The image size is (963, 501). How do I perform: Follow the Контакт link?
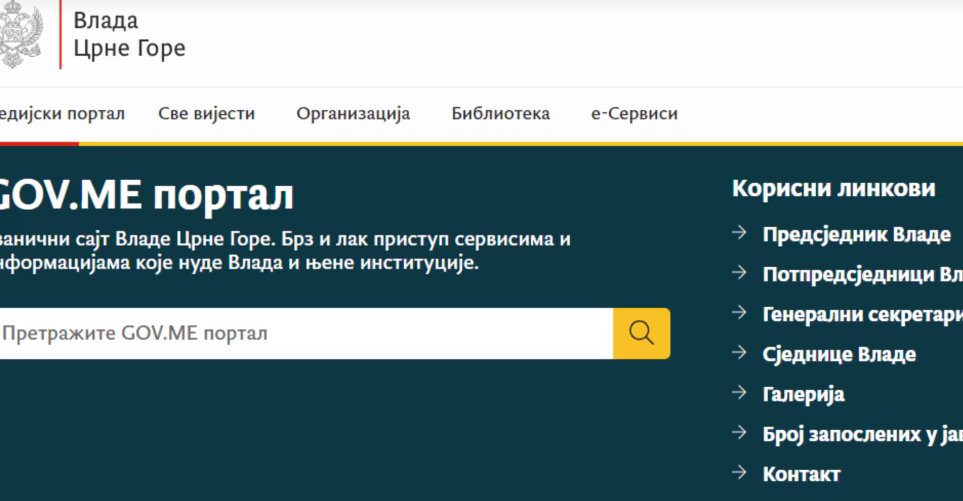point(801,474)
